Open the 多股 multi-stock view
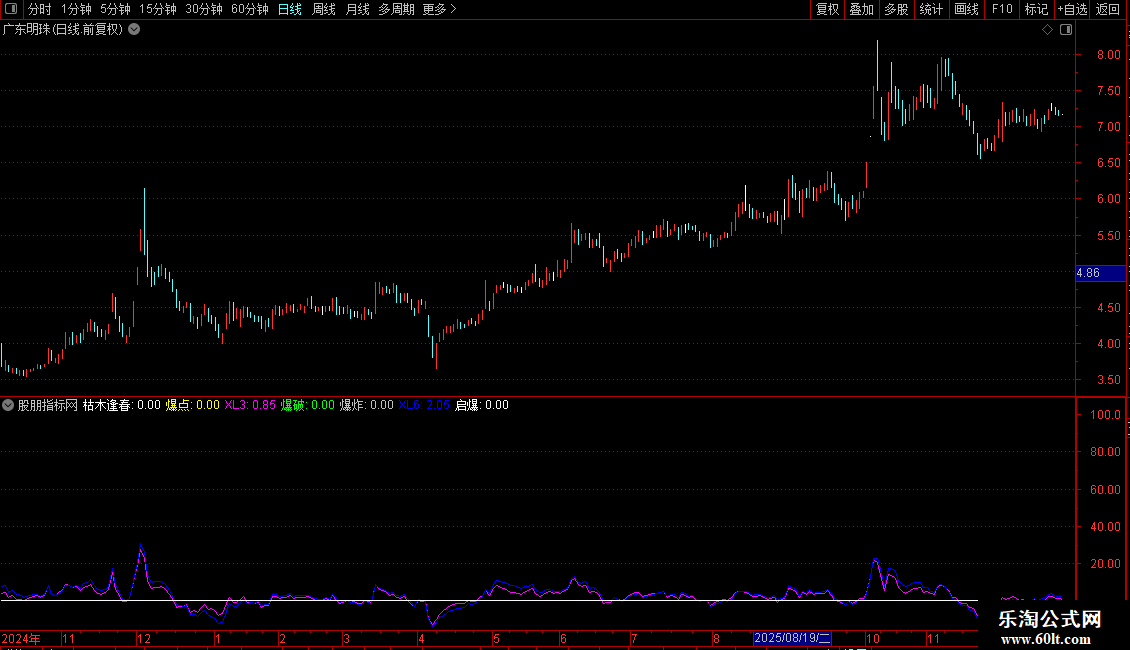The image size is (1130, 650). point(896,9)
